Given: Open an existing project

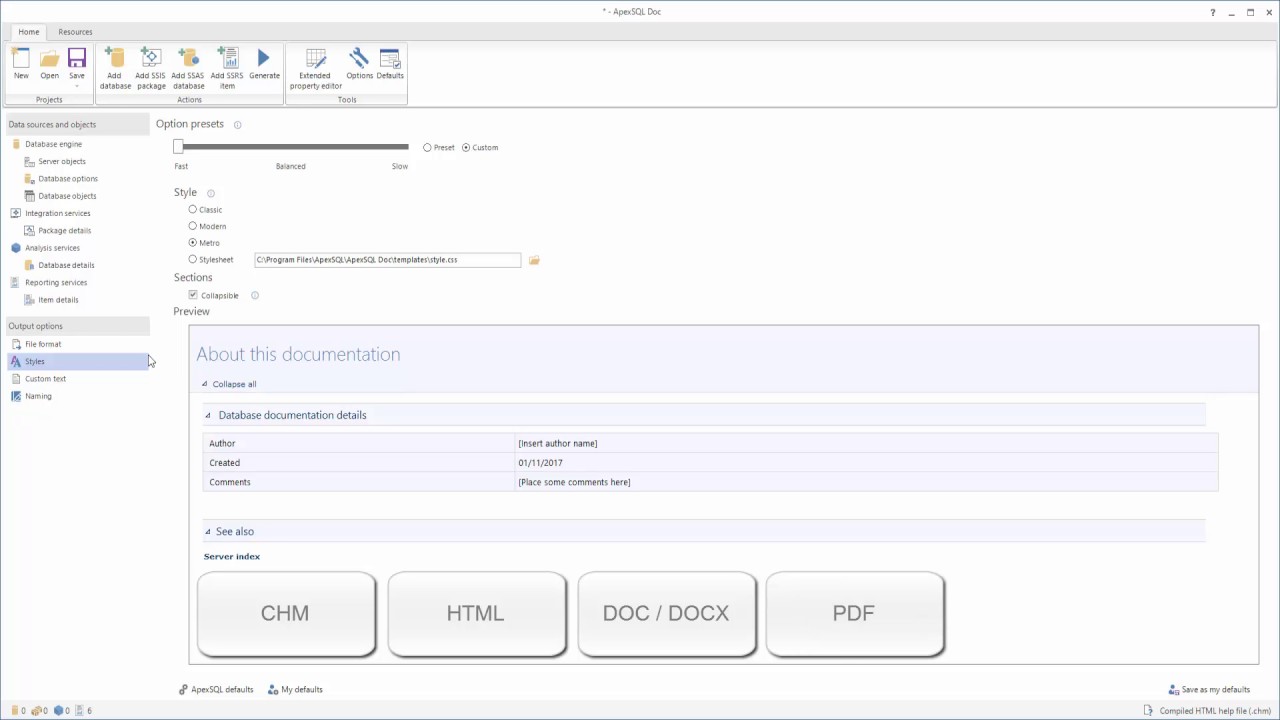Looking at the screenshot, I should point(49,64).
